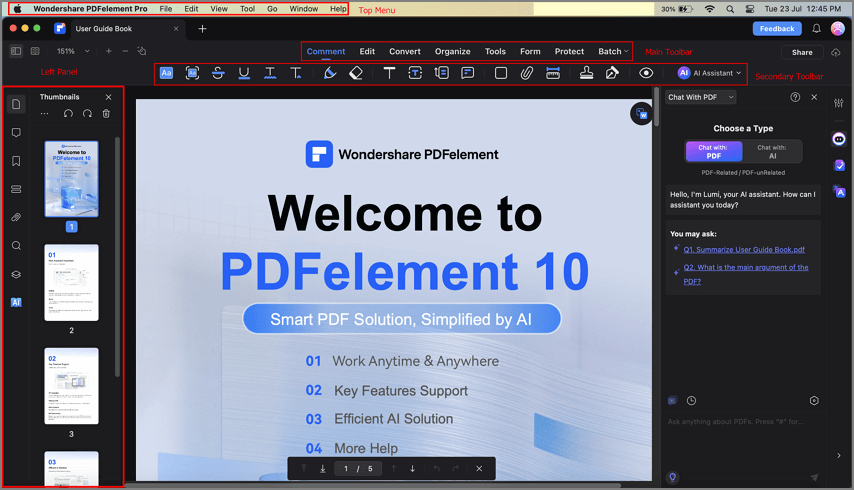The width and height of the screenshot is (854, 490).
Task: Select the Text Box tool
Action: 415,73
